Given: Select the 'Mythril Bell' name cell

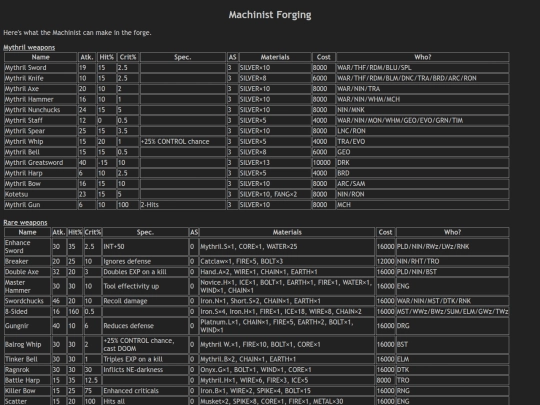Looking at the screenshot, I should point(41,152).
